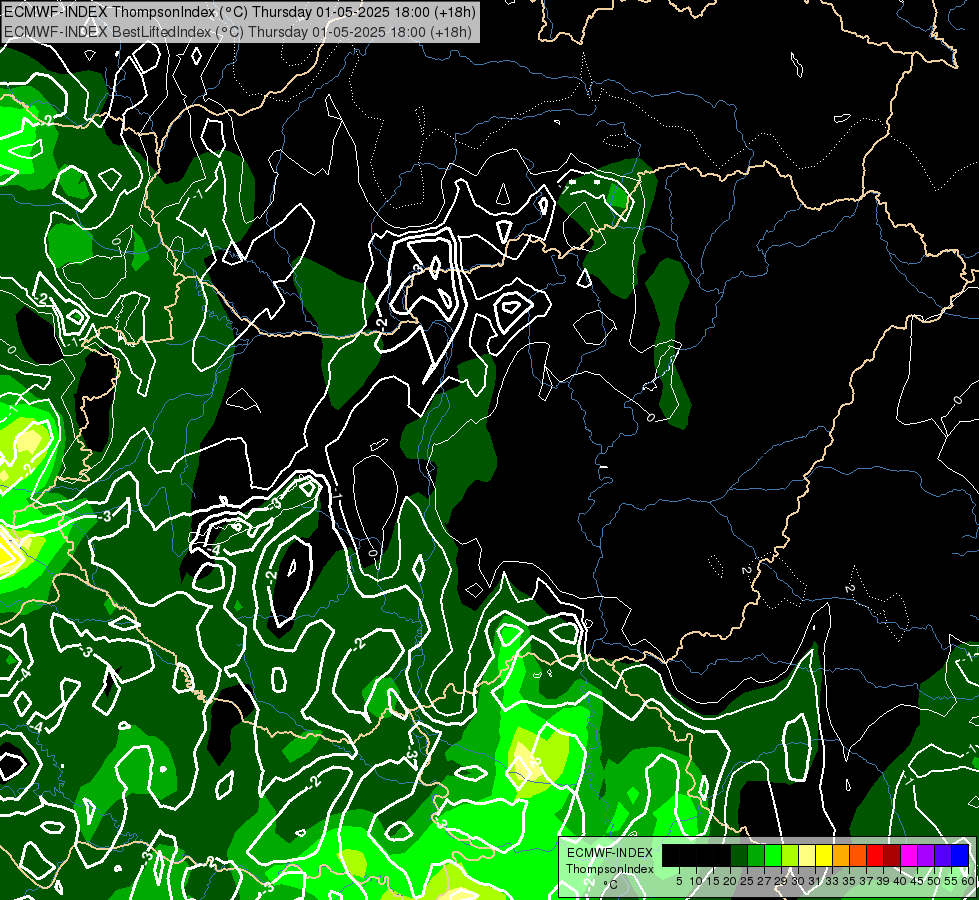
Task: Click the legend tick label 25
Action: pos(747,881)
